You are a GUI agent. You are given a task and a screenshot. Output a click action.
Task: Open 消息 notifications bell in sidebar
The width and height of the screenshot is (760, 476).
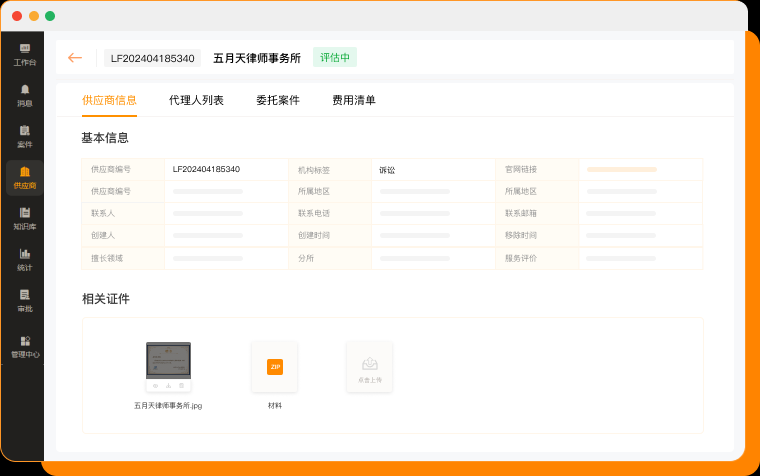(x=24, y=95)
